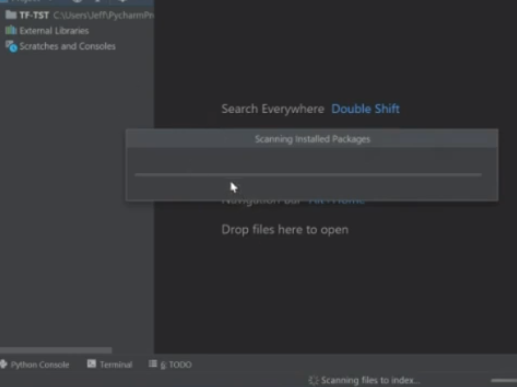
Task: Click the External Libraries icon
Action: [11, 30]
